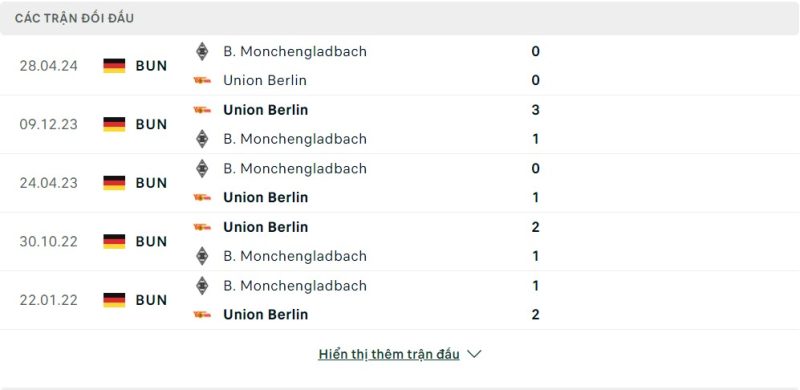Click Union Berlin logo in 09.12.23 match
Viewport: 800px width, 390px height.
coord(202,110)
